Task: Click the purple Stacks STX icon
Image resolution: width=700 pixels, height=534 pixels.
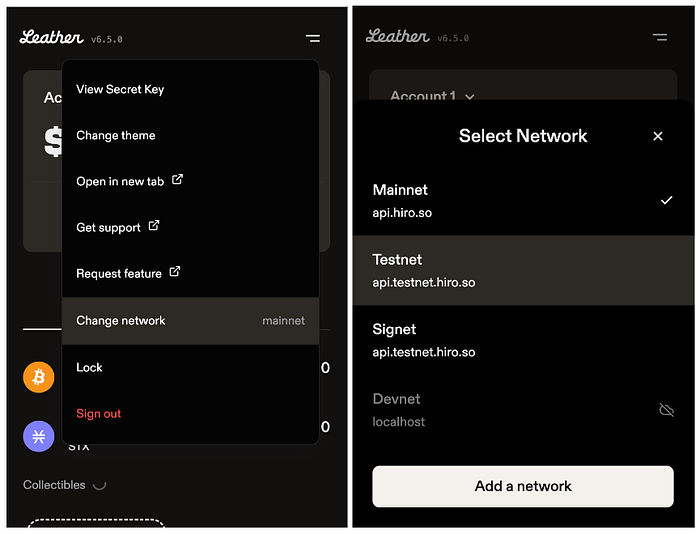Action: coord(39,436)
